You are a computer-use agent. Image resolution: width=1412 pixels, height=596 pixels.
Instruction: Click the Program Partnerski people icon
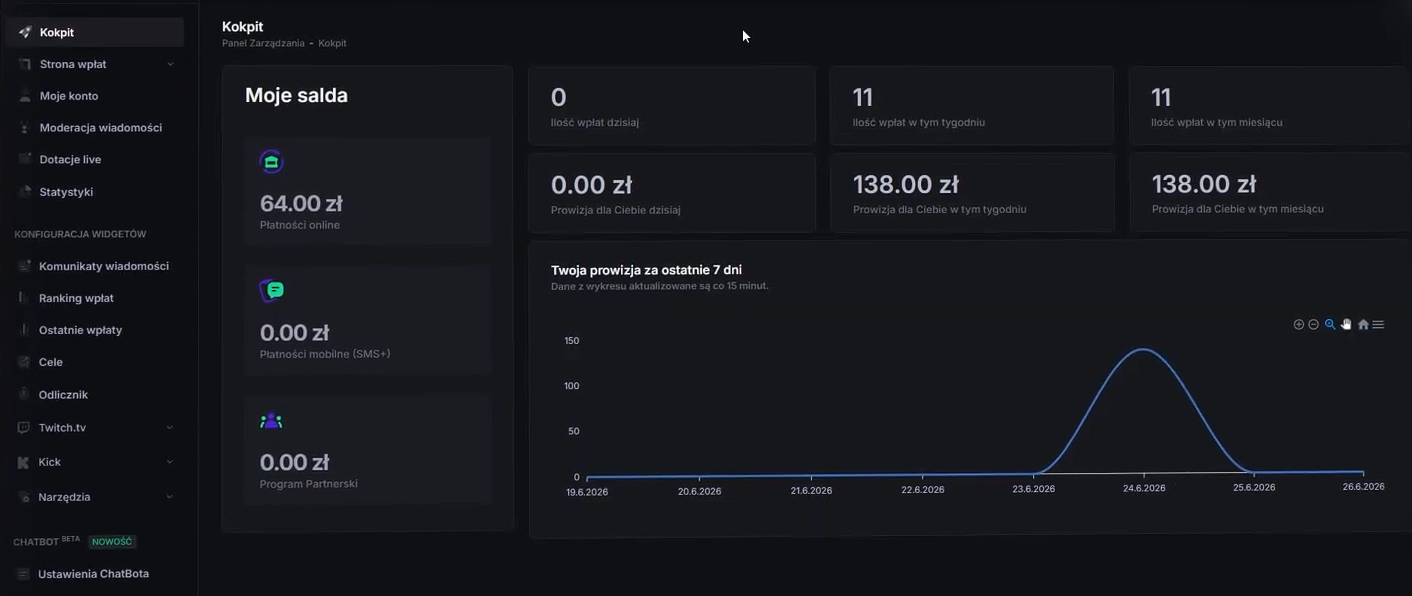click(271, 421)
